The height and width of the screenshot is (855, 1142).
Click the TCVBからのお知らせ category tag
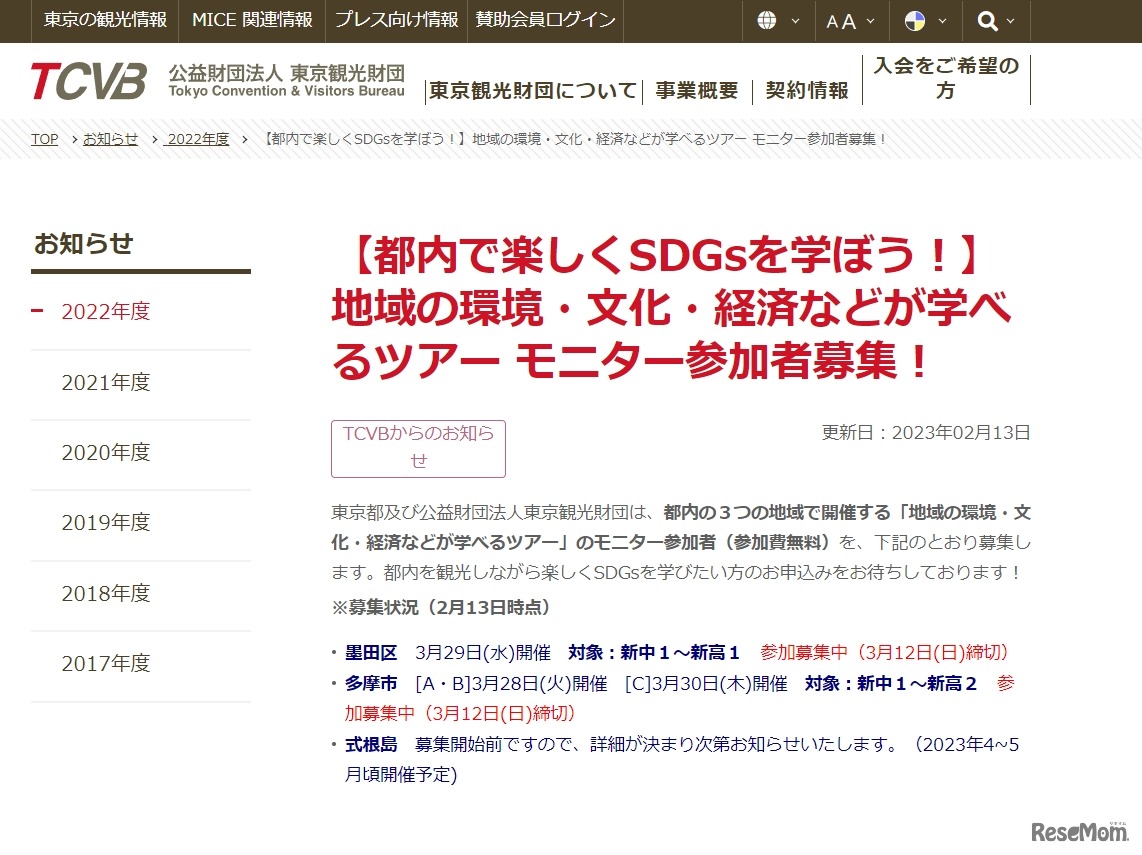tap(418, 448)
